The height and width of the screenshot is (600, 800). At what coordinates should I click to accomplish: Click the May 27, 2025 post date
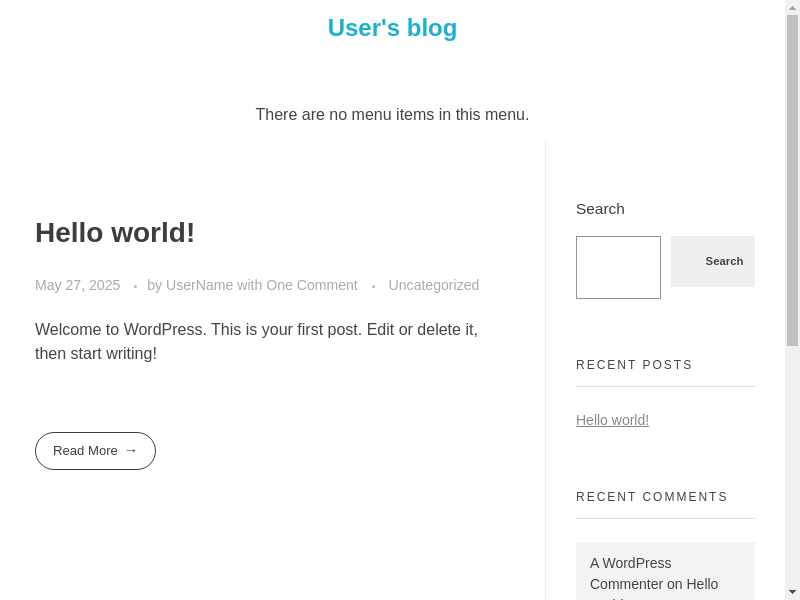click(77, 285)
